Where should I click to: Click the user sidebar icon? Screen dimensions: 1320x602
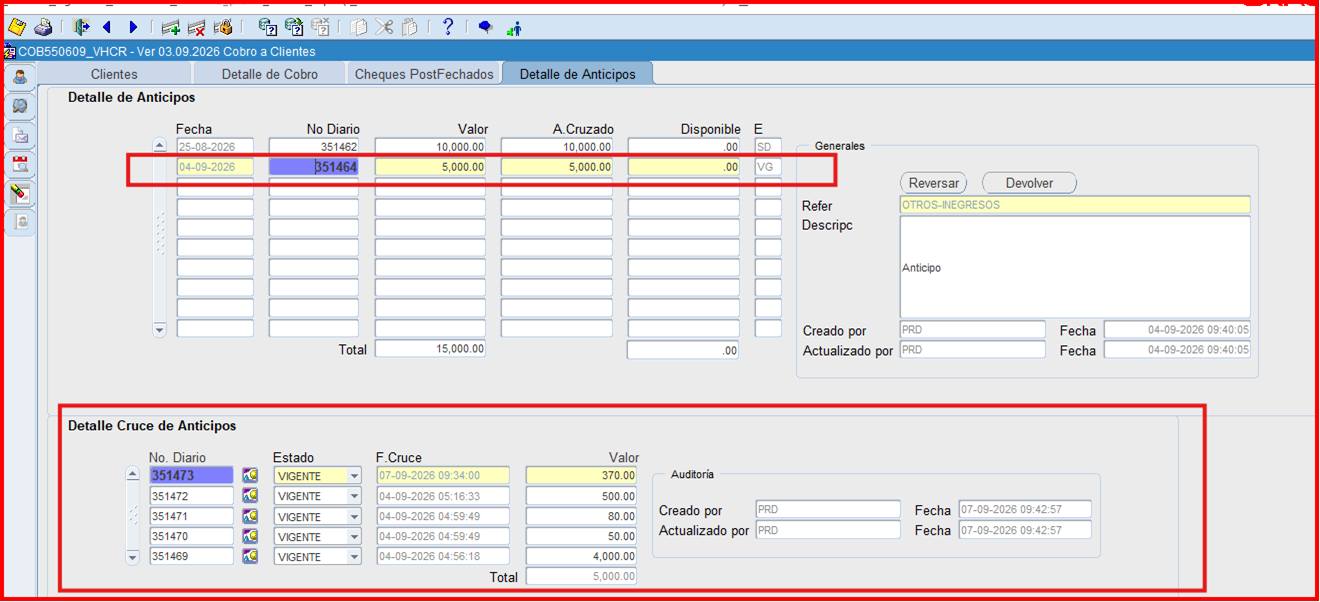coord(20,77)
